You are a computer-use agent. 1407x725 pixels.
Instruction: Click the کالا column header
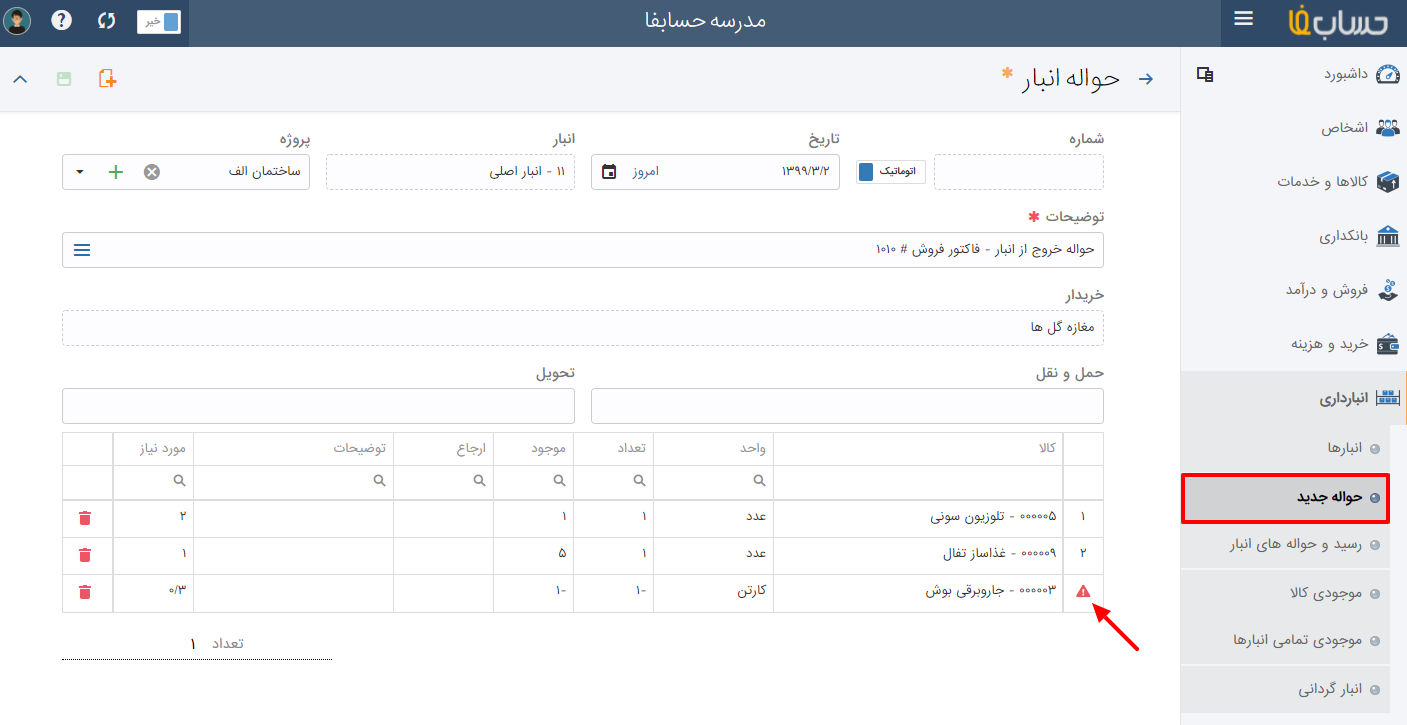pyautogui.click(x=919, y=449)
